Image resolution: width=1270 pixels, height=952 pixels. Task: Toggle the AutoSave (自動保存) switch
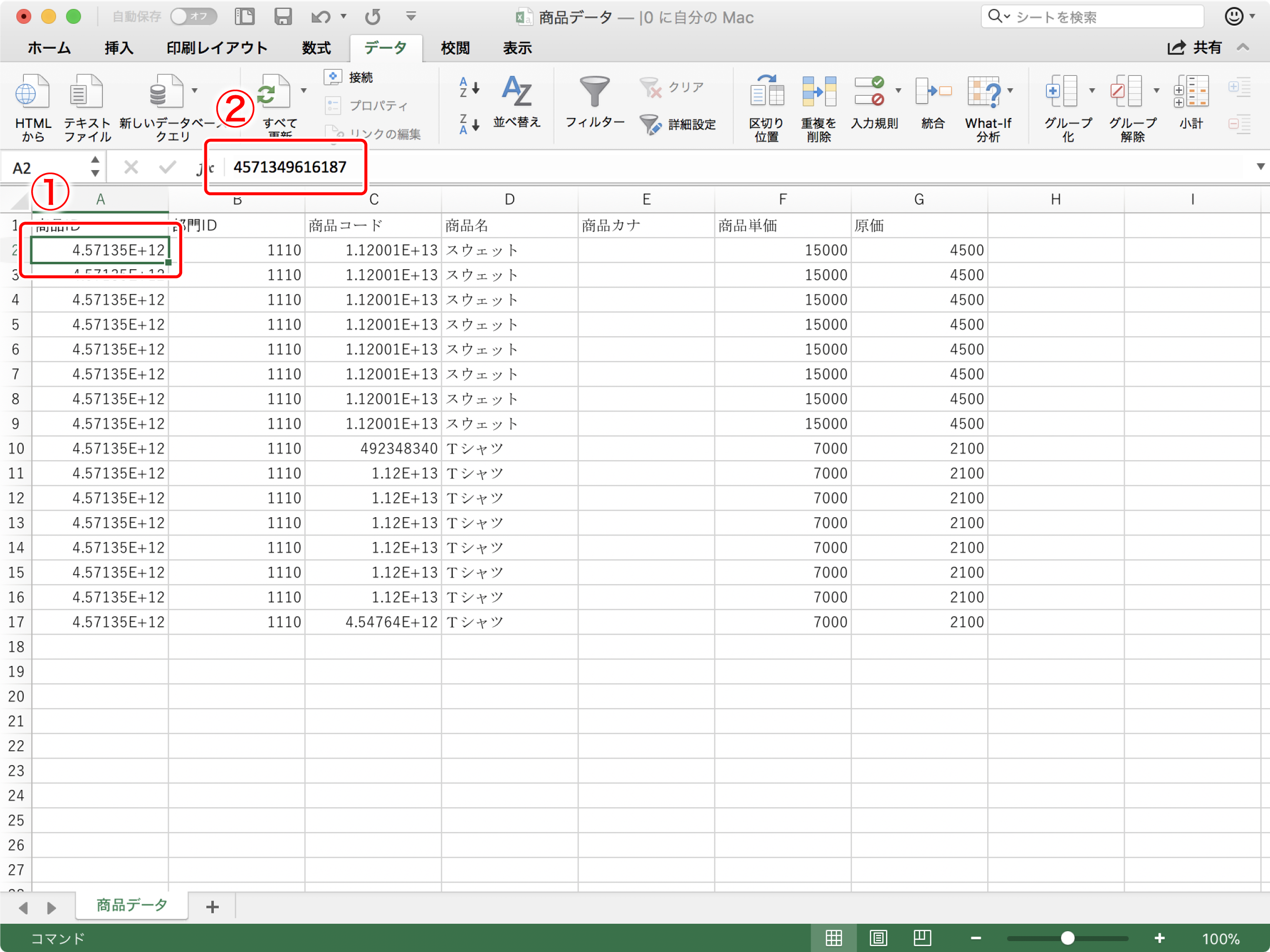(x=193, y=17)
